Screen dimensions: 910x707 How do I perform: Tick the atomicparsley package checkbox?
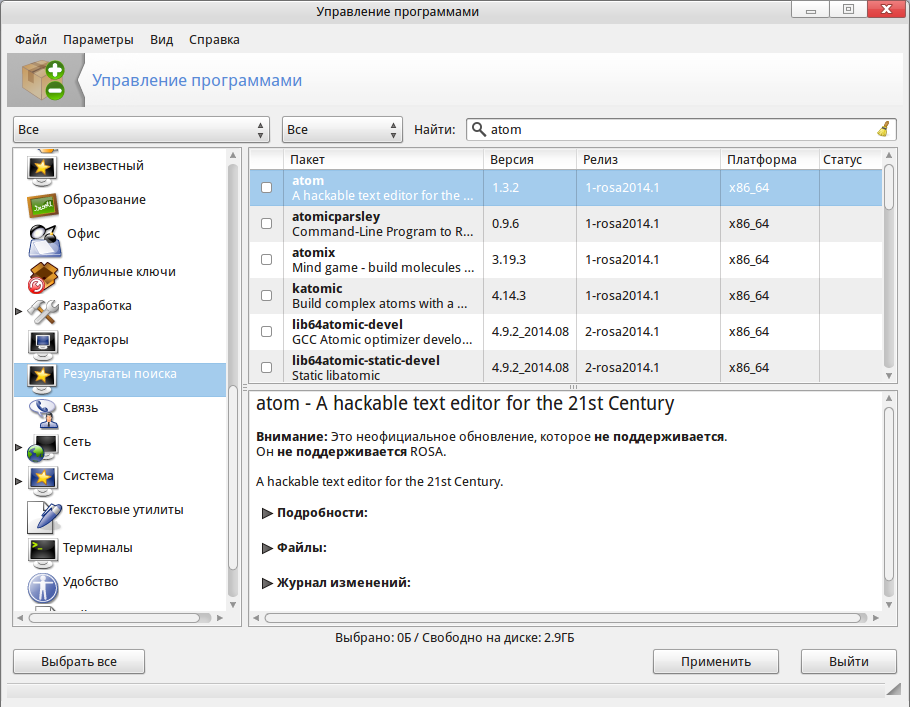pyautogui.click(x=266, y=224)
